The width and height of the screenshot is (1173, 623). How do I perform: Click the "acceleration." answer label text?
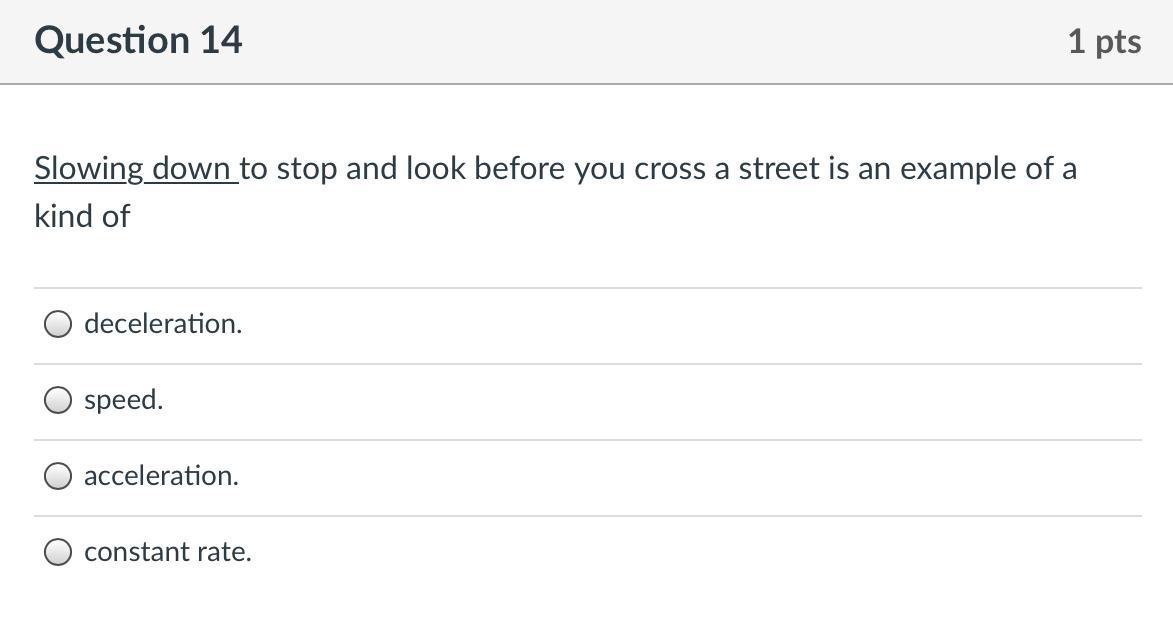[161, 476]
